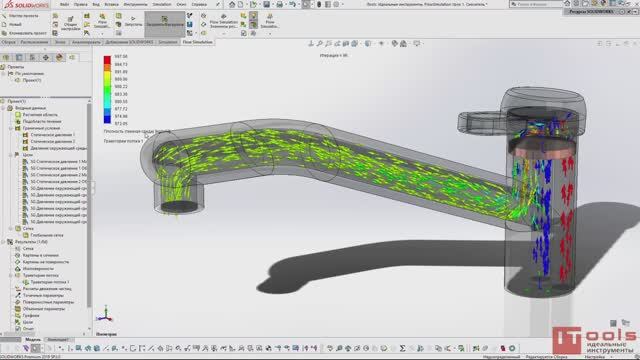Screen dimensions: 640x360
Task: Switch to the Flow Simulation ribbon tab
Action: (198, 42)
